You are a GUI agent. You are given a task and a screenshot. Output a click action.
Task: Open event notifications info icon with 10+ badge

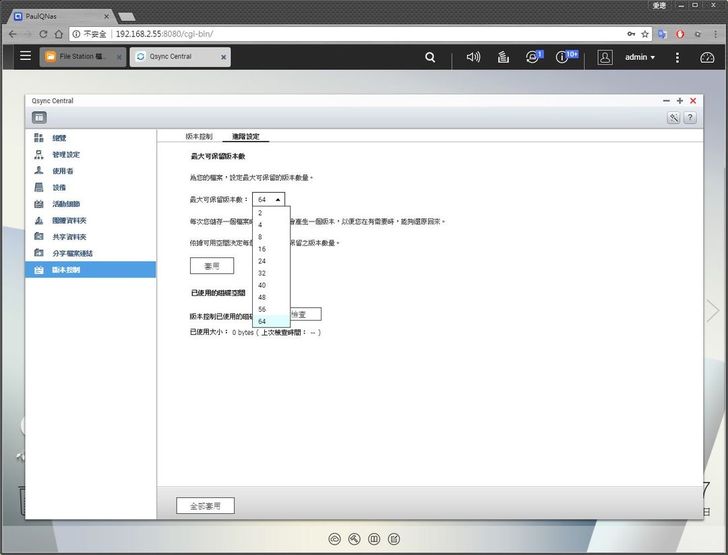coord(564,57)
